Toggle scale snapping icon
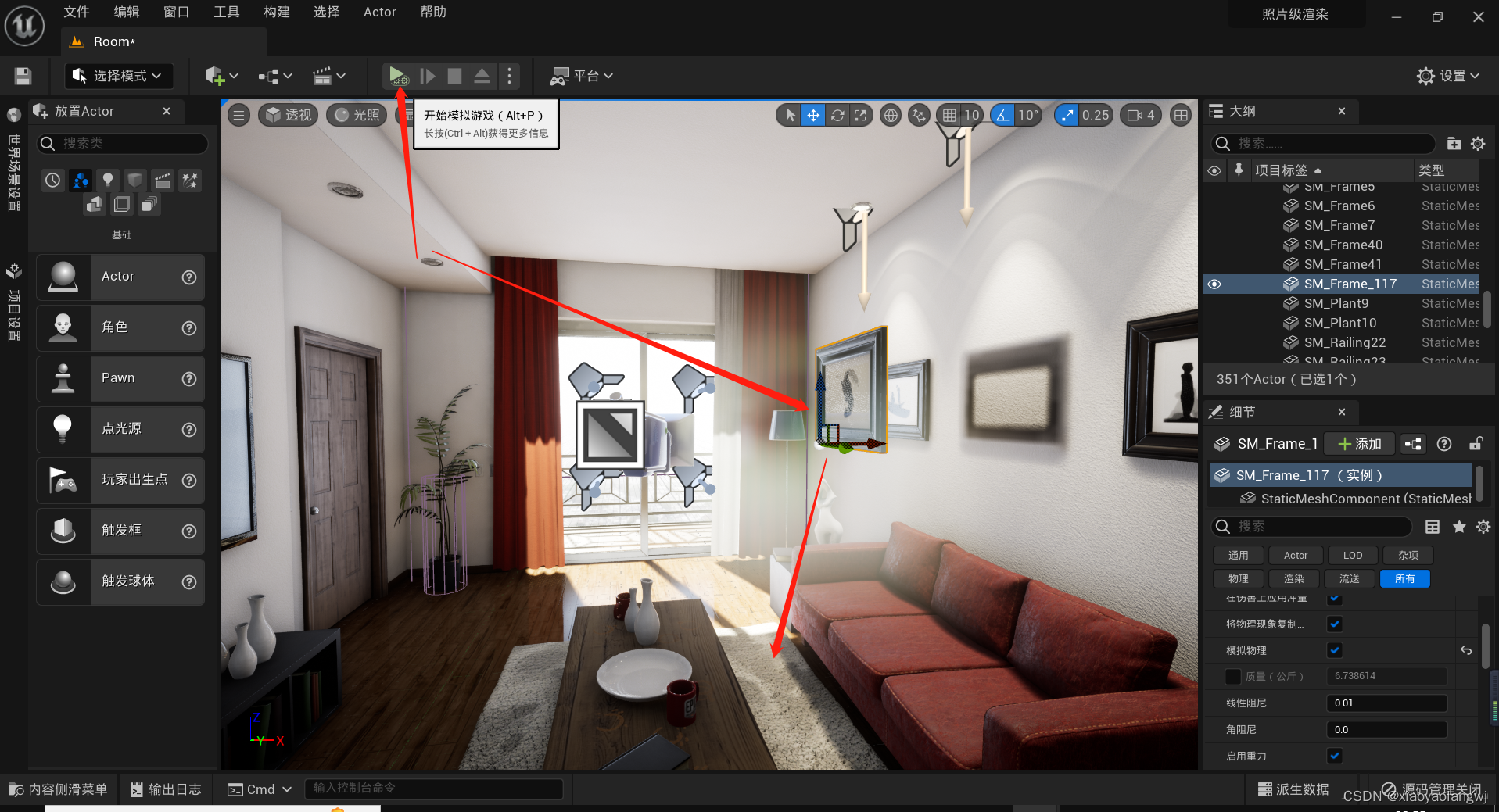The image size is (1499, 812). pyautogui.click(x=1067, y=116)
